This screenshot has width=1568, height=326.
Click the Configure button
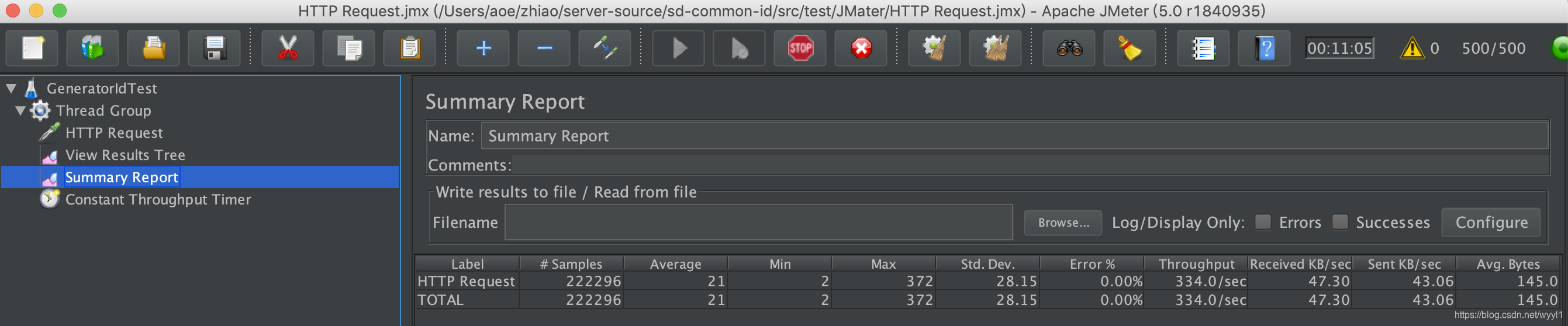pyautogui.click(x=1491, y=223)
